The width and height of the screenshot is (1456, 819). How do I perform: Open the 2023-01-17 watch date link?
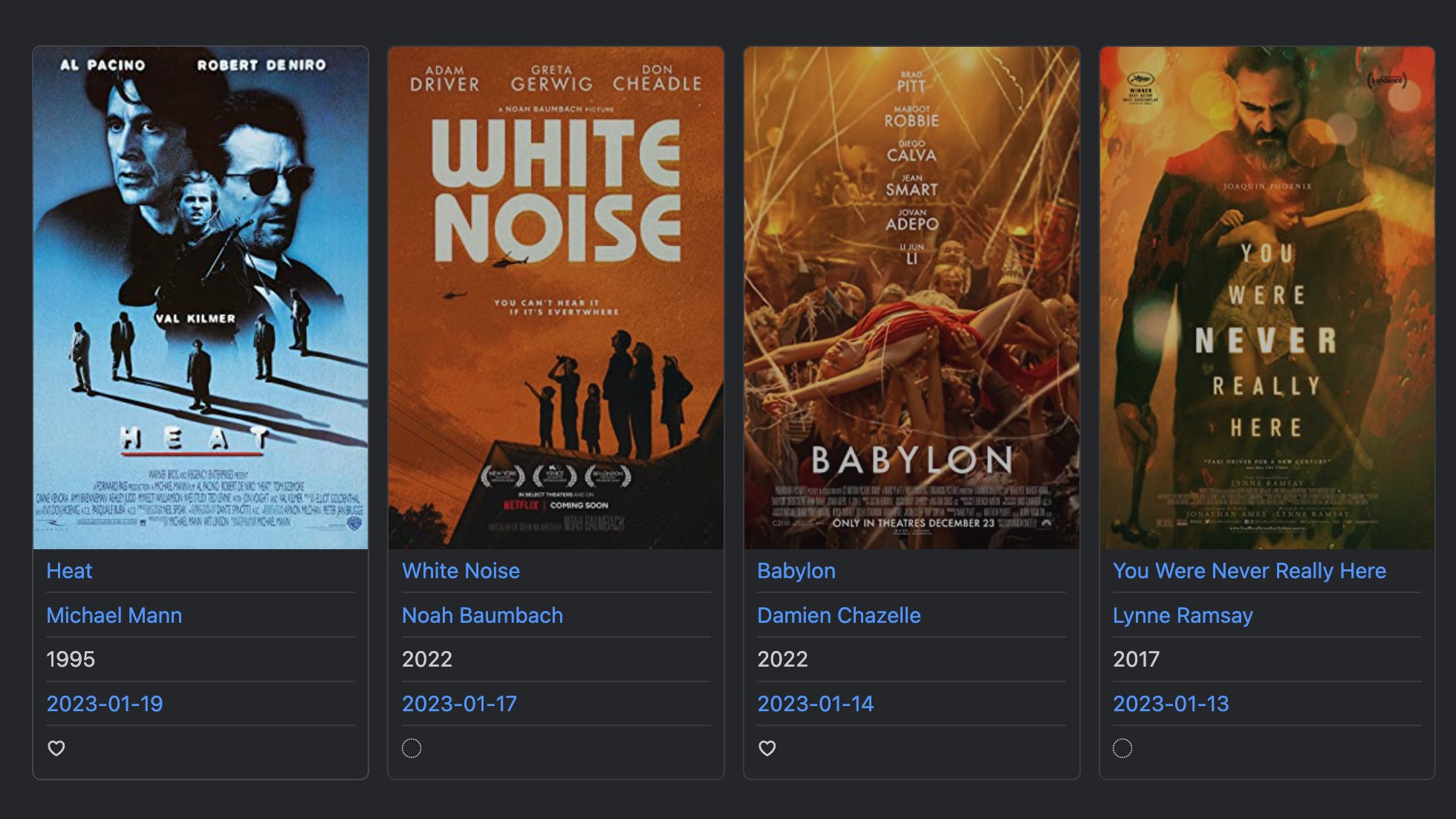pos(459,704)
